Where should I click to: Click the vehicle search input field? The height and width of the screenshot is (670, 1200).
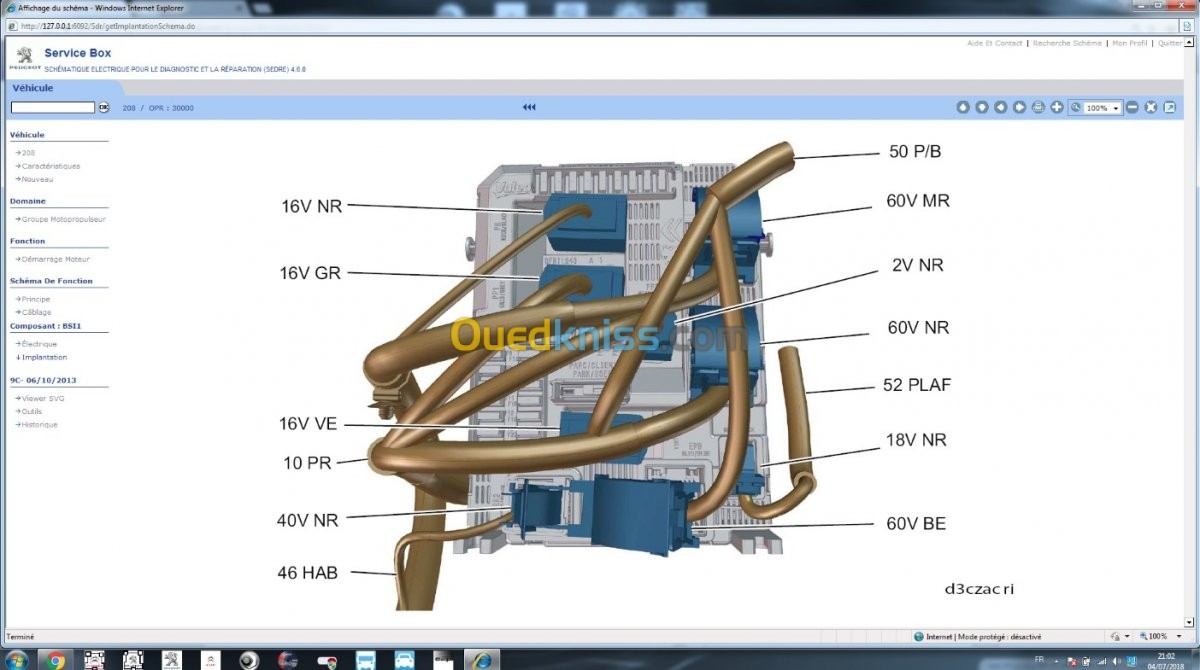click(x=53, y=107)
